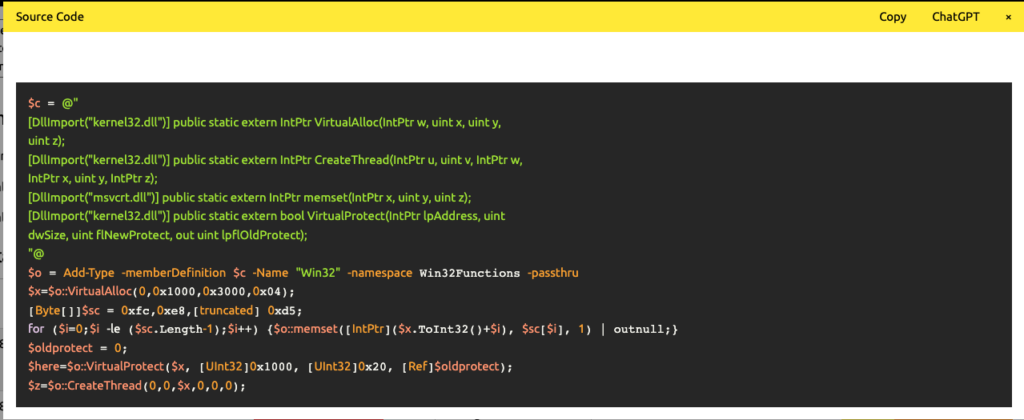This screenshot has height=420, width=1024.
Task: Click the msvcrt.dll memset declaration line
Action: click(249, 197)
